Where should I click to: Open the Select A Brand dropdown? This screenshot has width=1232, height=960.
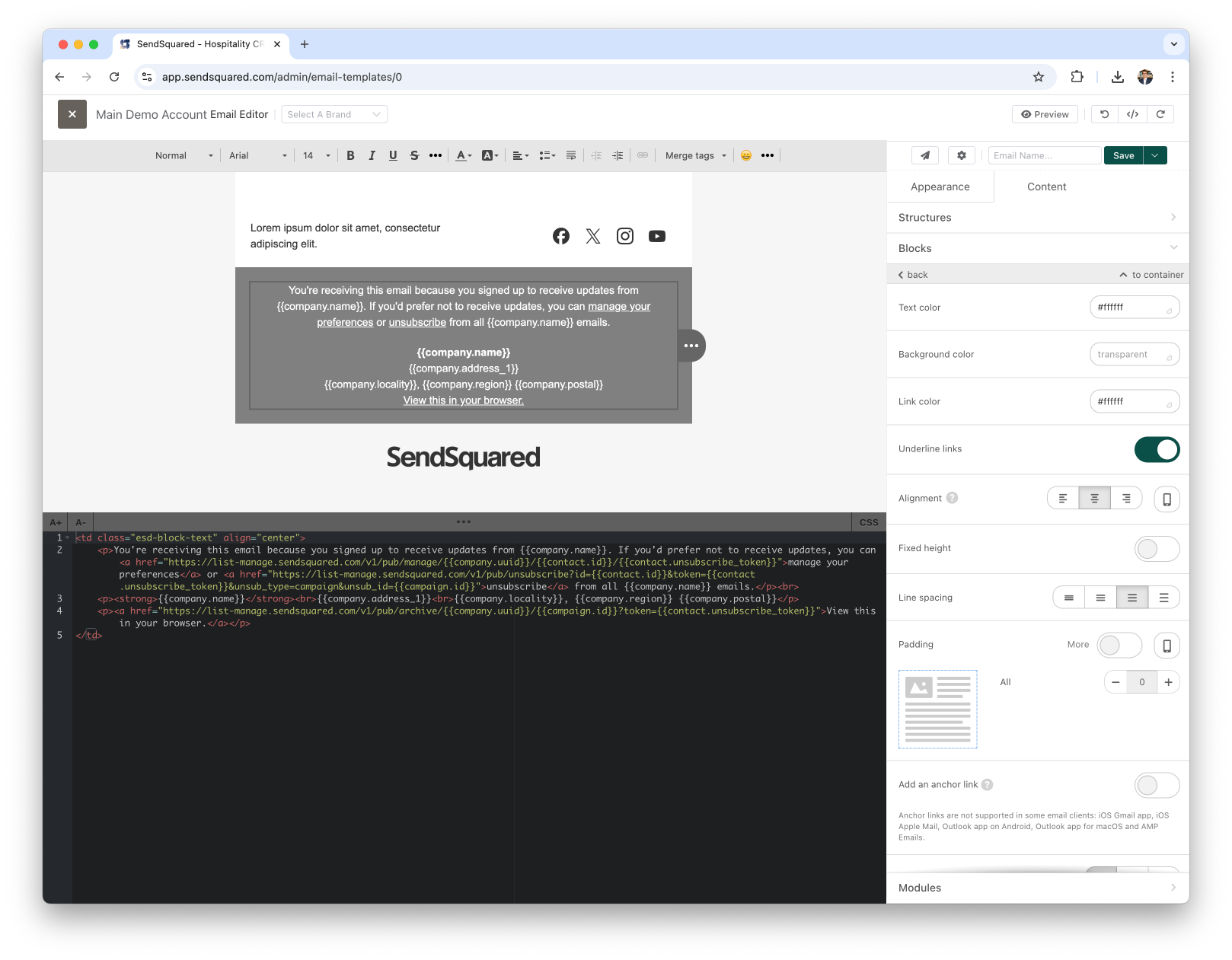pyautogui.click(x=334, y=114)
